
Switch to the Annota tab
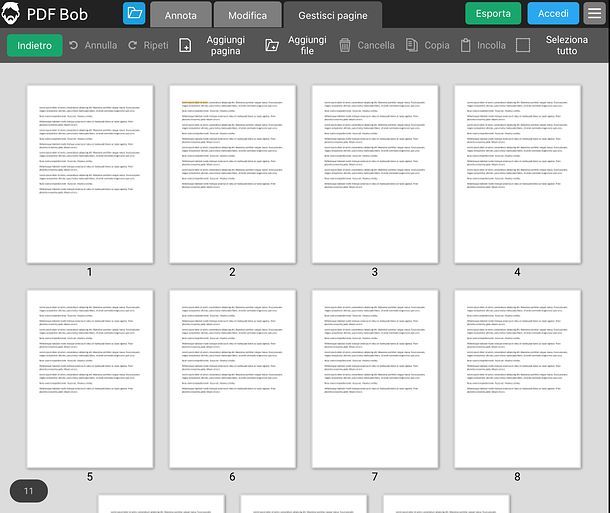coord(181,15)
